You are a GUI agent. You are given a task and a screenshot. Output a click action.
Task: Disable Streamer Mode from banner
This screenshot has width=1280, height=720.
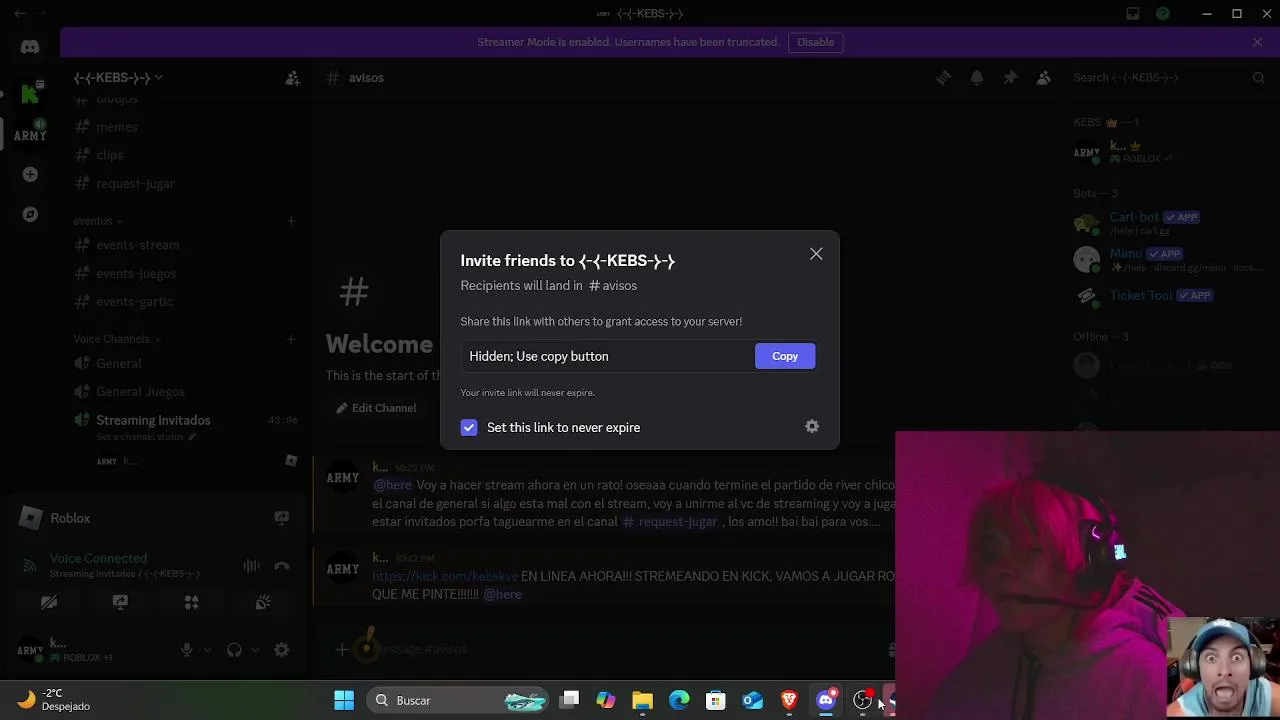pos(815,42)
